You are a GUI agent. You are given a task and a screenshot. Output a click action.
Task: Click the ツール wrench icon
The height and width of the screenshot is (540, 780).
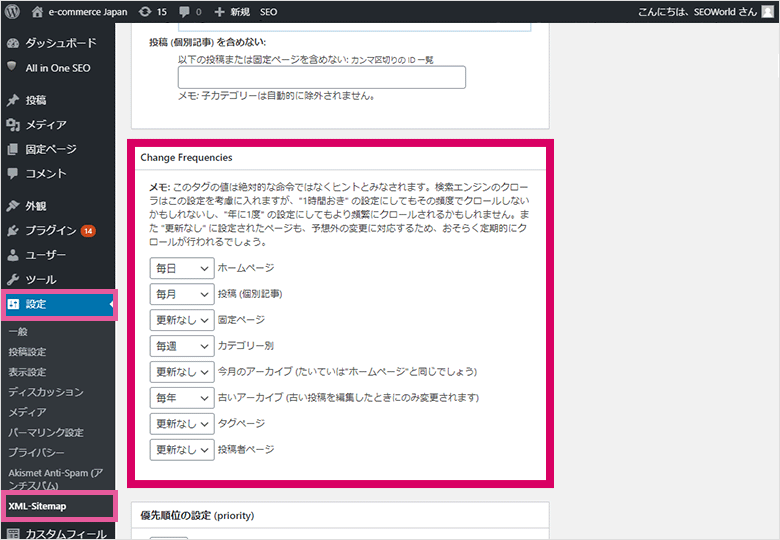coord(13,279)
